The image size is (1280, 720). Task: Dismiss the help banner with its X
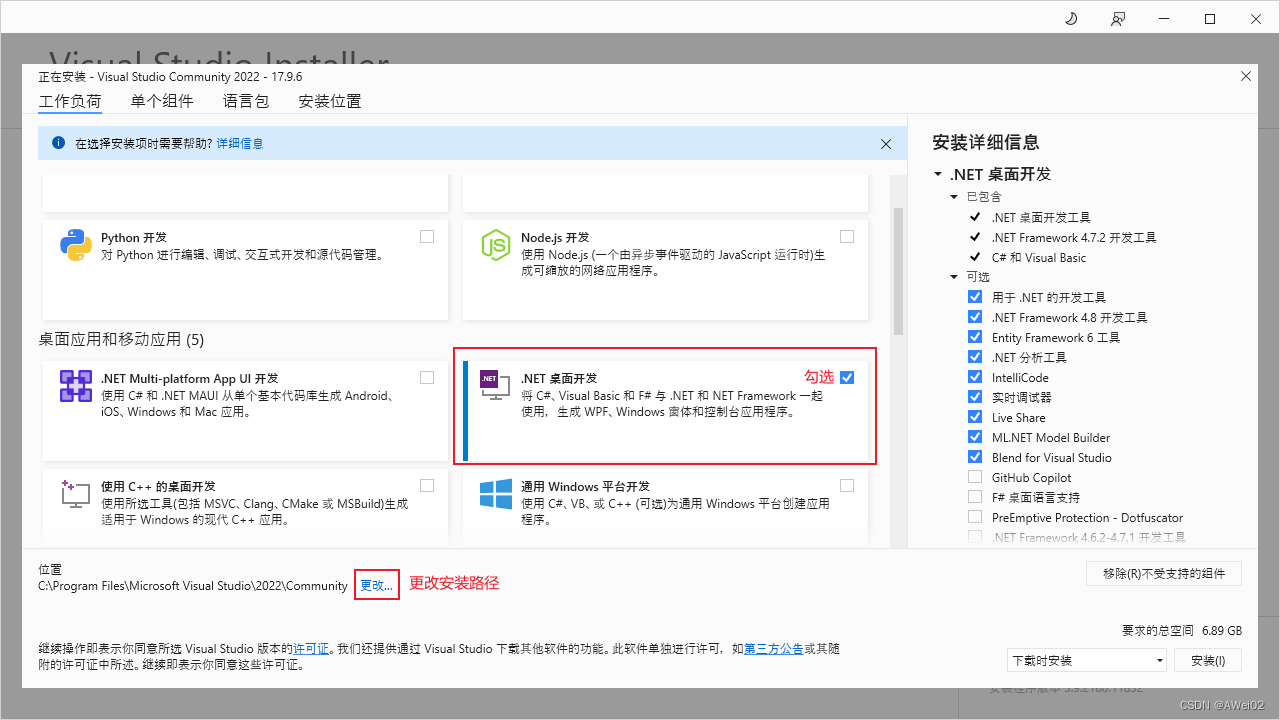886,144
